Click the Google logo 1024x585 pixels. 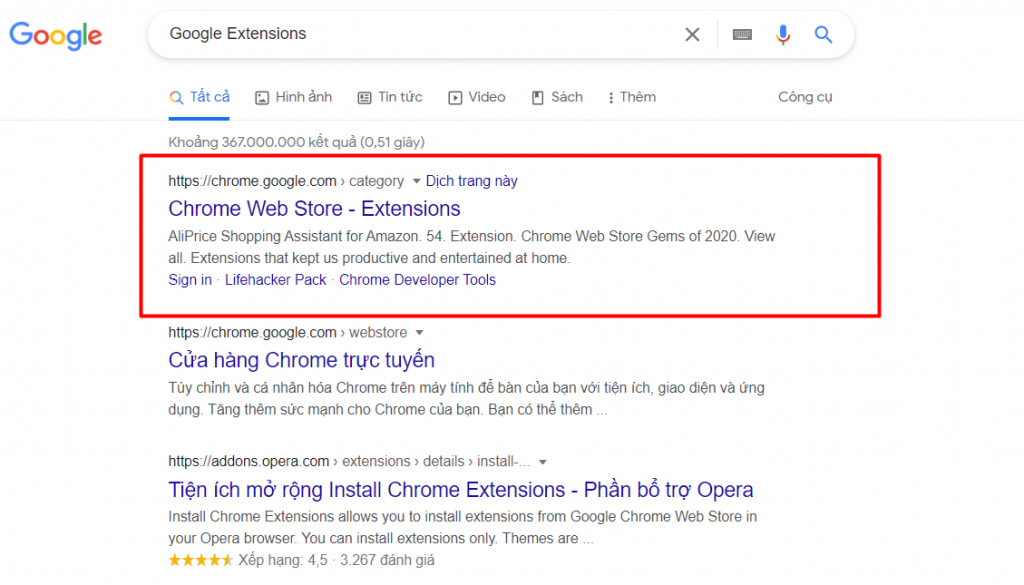tap(56, 35)
